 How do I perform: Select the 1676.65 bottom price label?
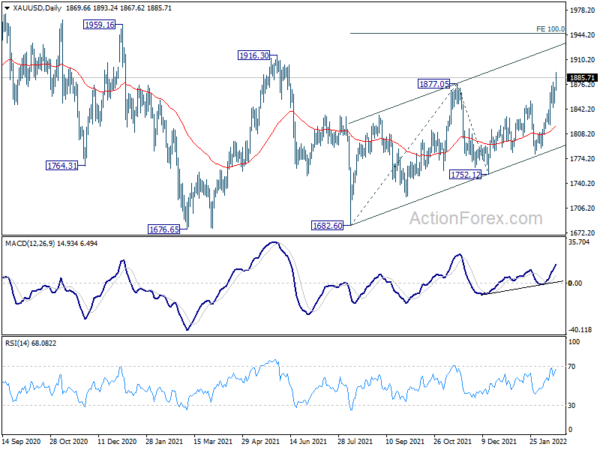(164, 229)
